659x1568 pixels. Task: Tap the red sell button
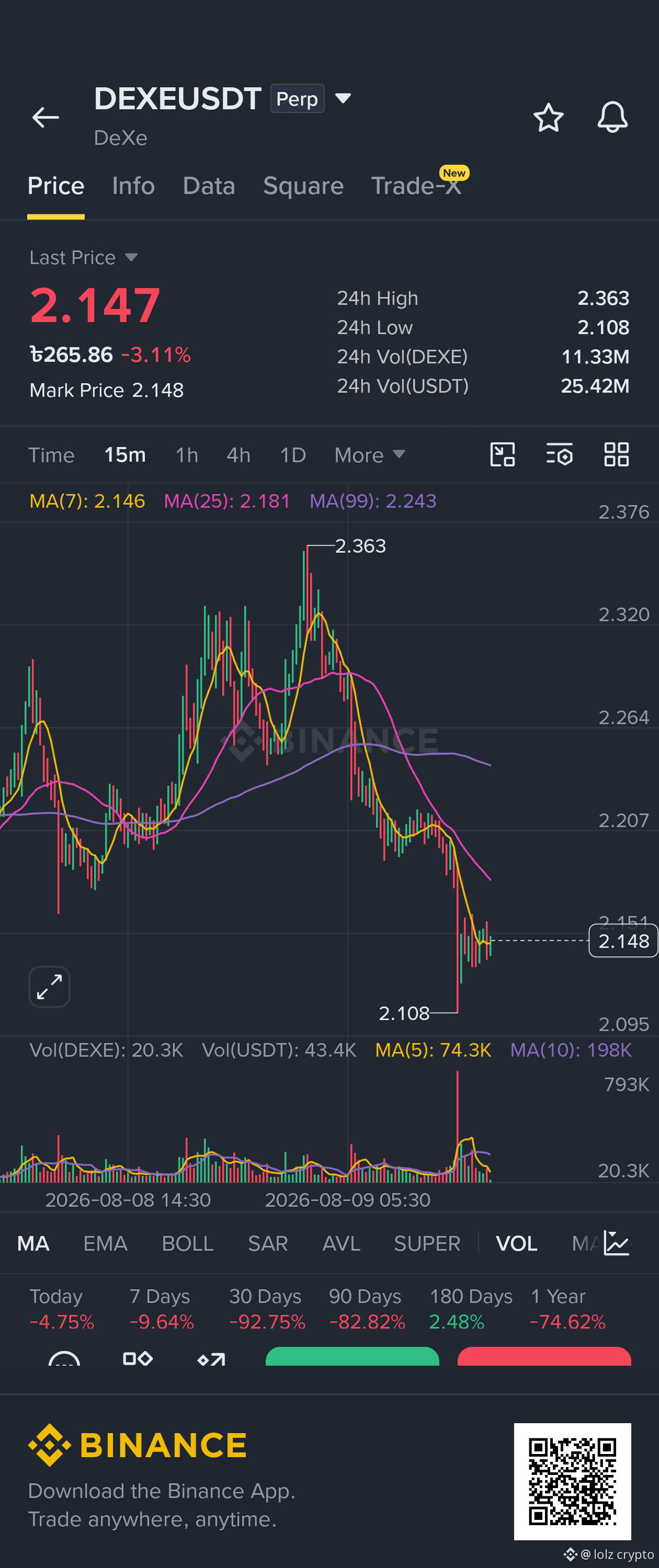544,1356
